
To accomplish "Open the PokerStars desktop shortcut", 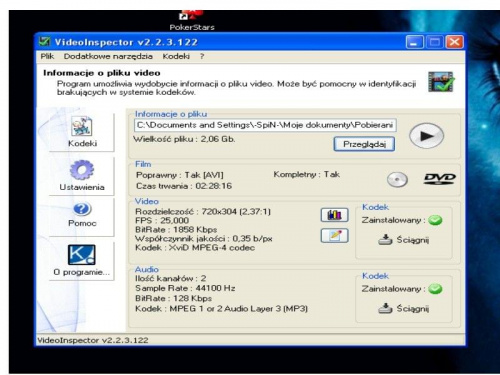I will (x=192, y=21).
